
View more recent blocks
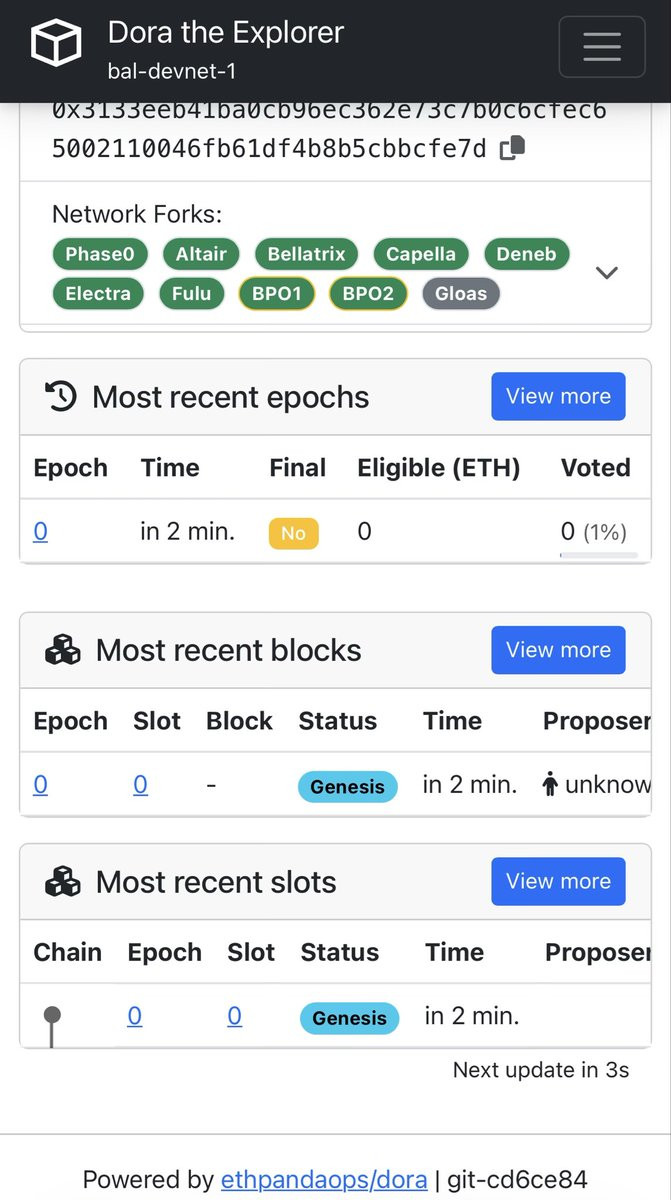coord(558,650)
